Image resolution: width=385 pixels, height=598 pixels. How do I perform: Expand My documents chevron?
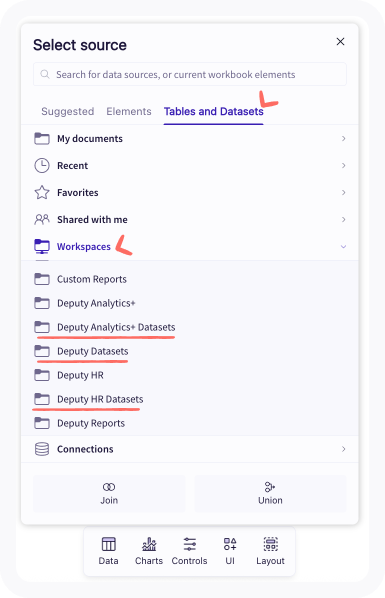[x=343, y=138]
